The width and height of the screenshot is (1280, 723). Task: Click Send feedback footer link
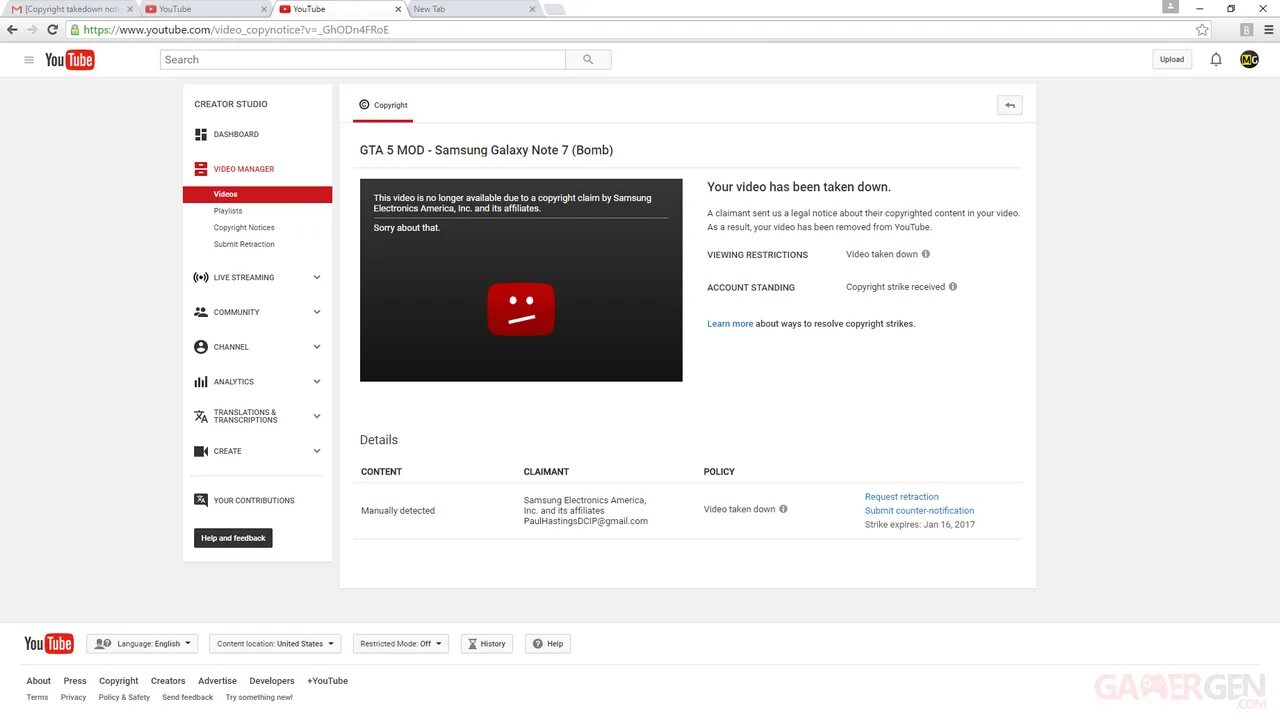tap(187, 698)
